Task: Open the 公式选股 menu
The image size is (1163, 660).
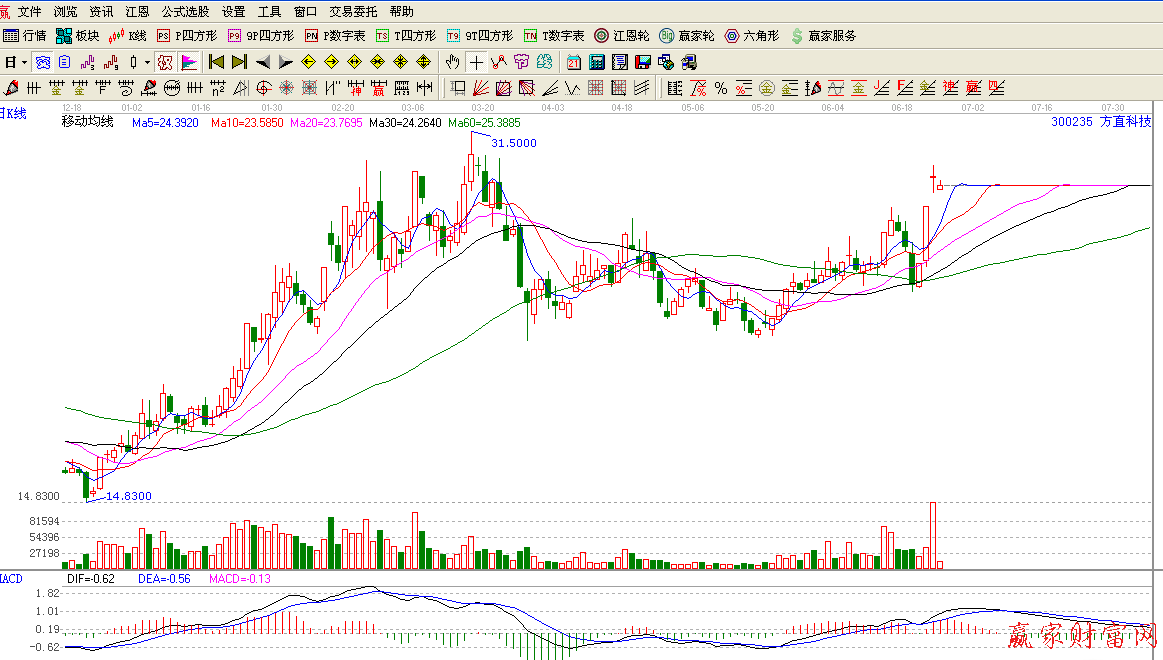Action: (x=185, y=12)
